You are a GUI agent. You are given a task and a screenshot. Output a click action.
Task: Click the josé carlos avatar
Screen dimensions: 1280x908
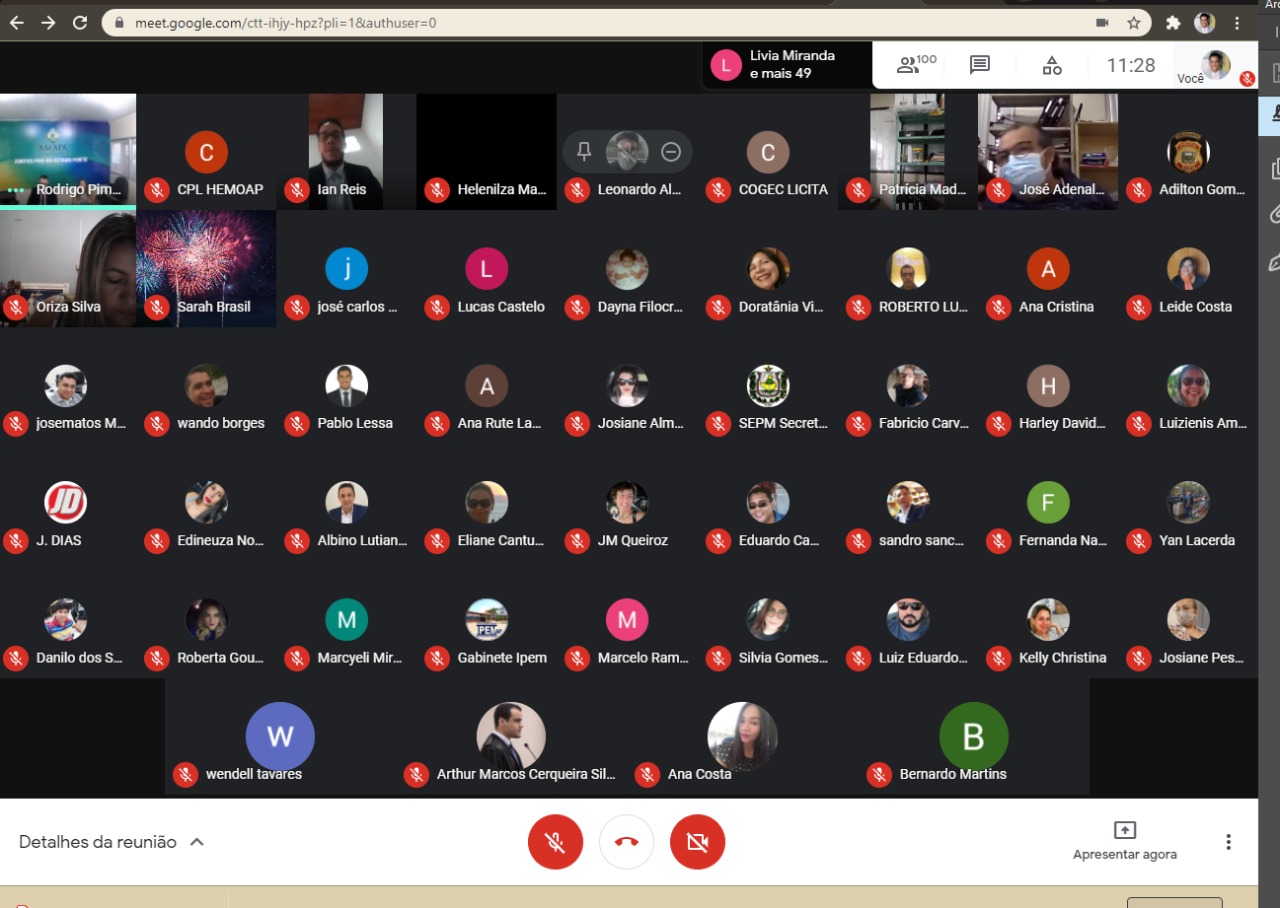[x=346, y=269]
